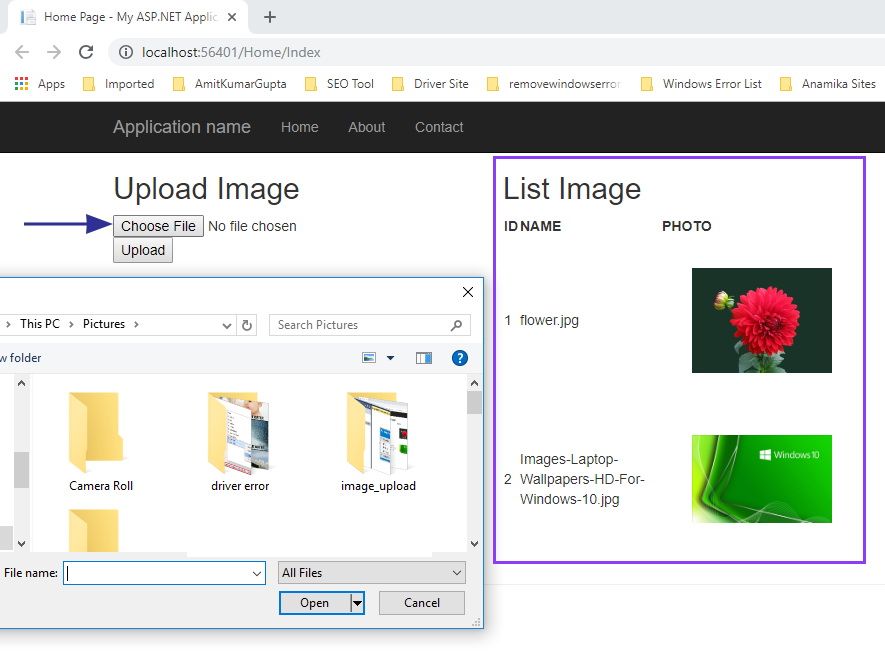The image size is (885, 666).
Task: Open a new browser tab
Action: (x=270, y=17)
